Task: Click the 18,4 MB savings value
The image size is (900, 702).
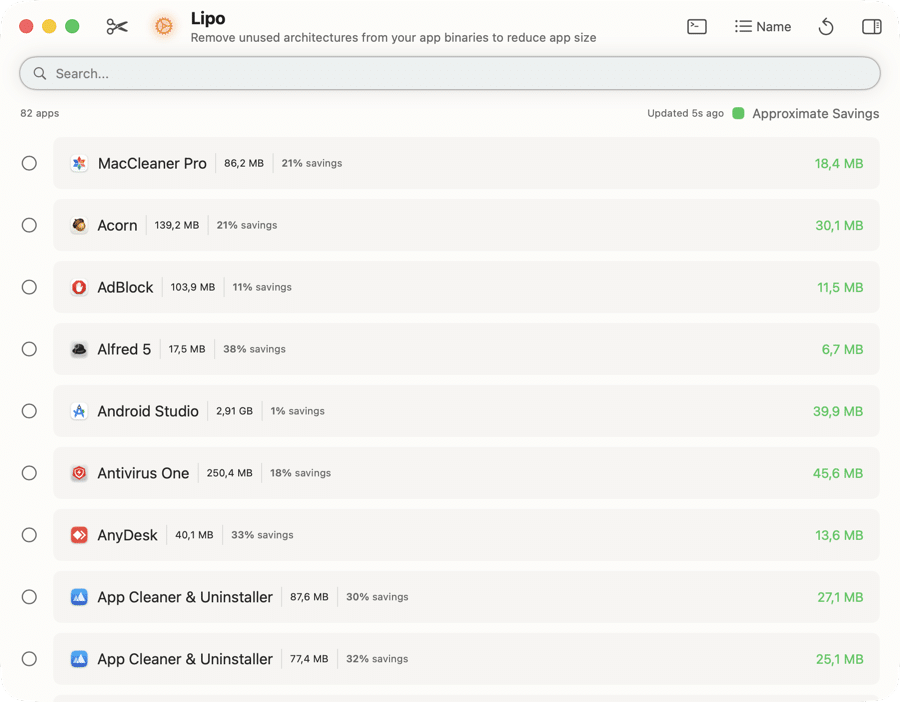Action: point(839,164)
